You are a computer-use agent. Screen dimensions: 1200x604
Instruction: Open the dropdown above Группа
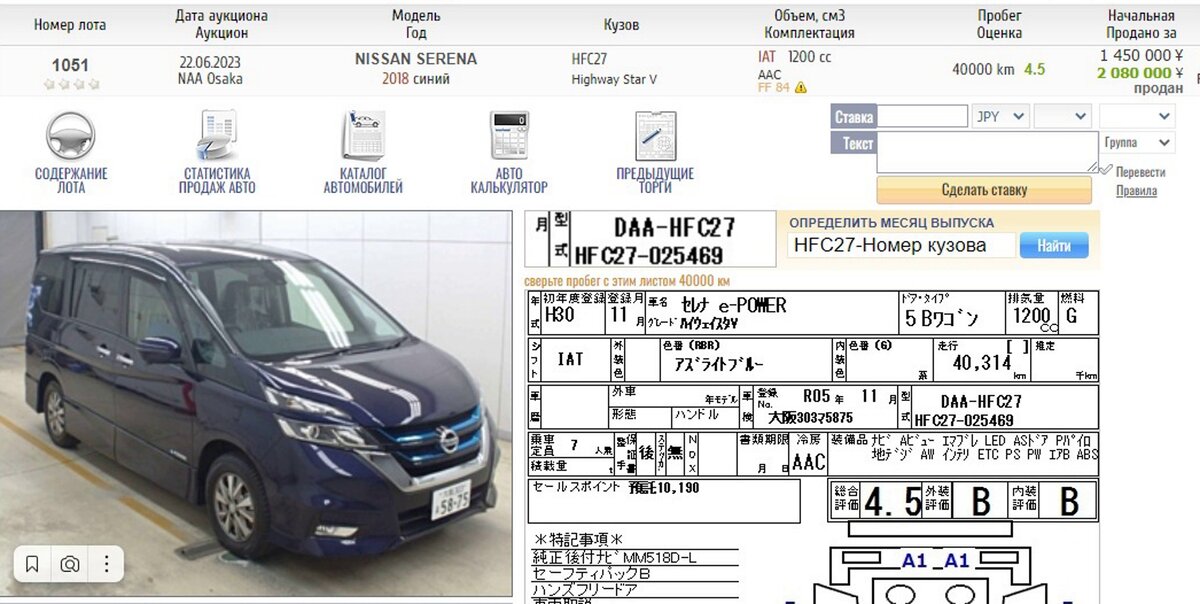(x=1136, y=116)
